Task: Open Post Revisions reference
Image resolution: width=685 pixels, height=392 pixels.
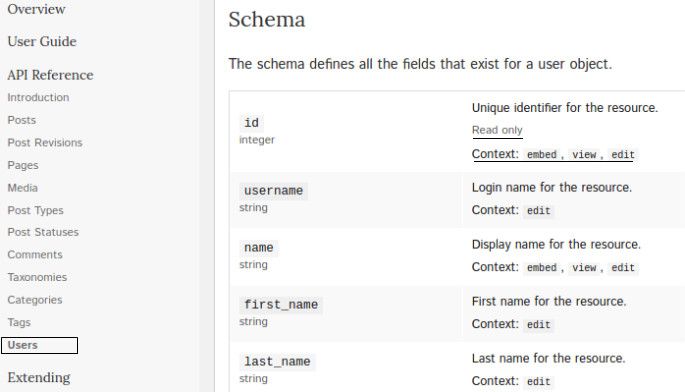Action: tap(45, 143)
